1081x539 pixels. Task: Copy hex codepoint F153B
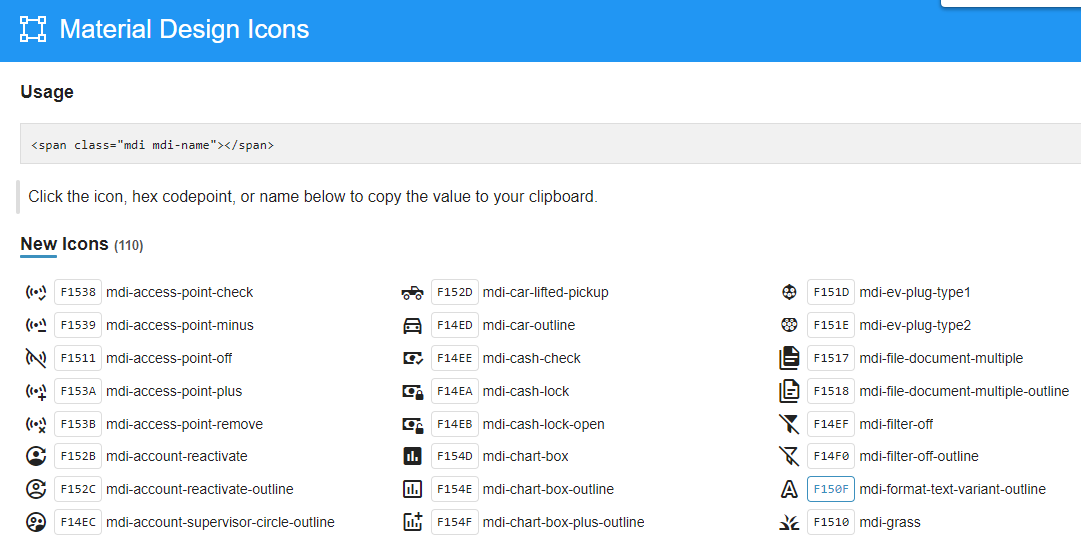pos(78,424)
